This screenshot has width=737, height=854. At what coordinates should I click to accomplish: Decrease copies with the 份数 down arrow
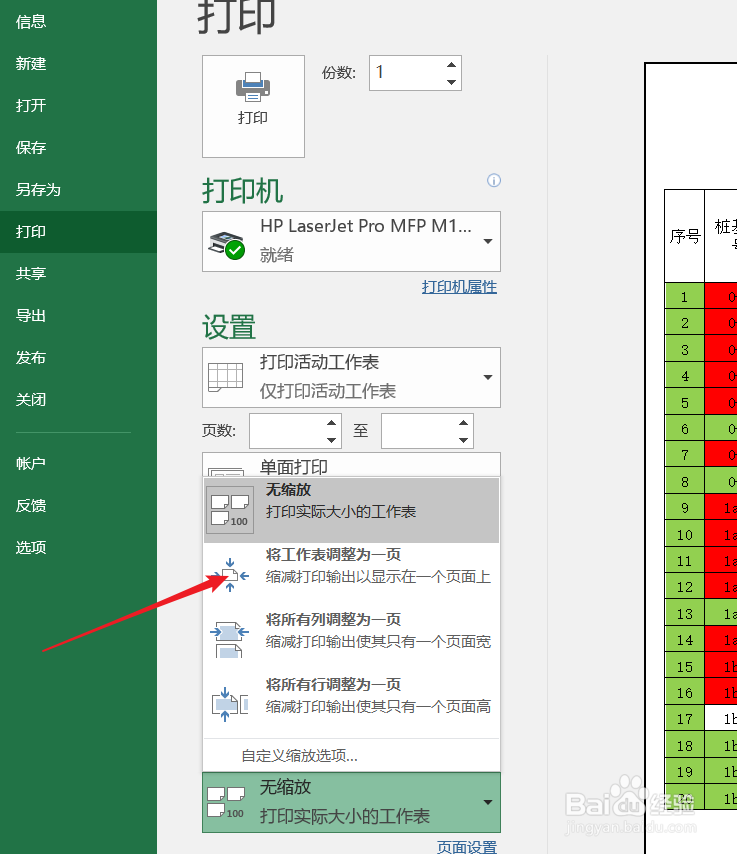451,82
